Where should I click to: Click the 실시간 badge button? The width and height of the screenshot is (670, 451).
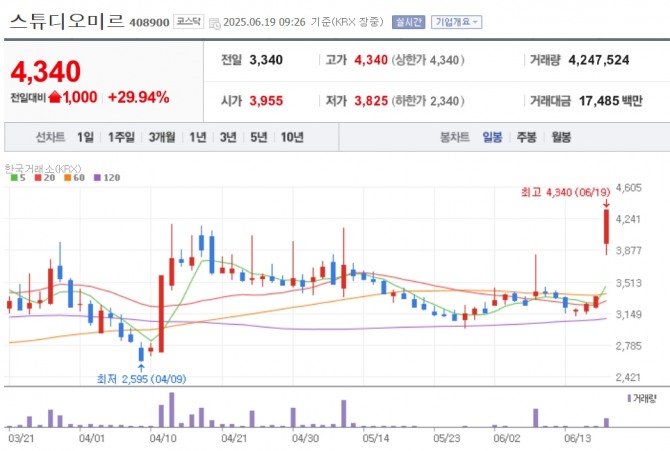(x=408, y=22)
